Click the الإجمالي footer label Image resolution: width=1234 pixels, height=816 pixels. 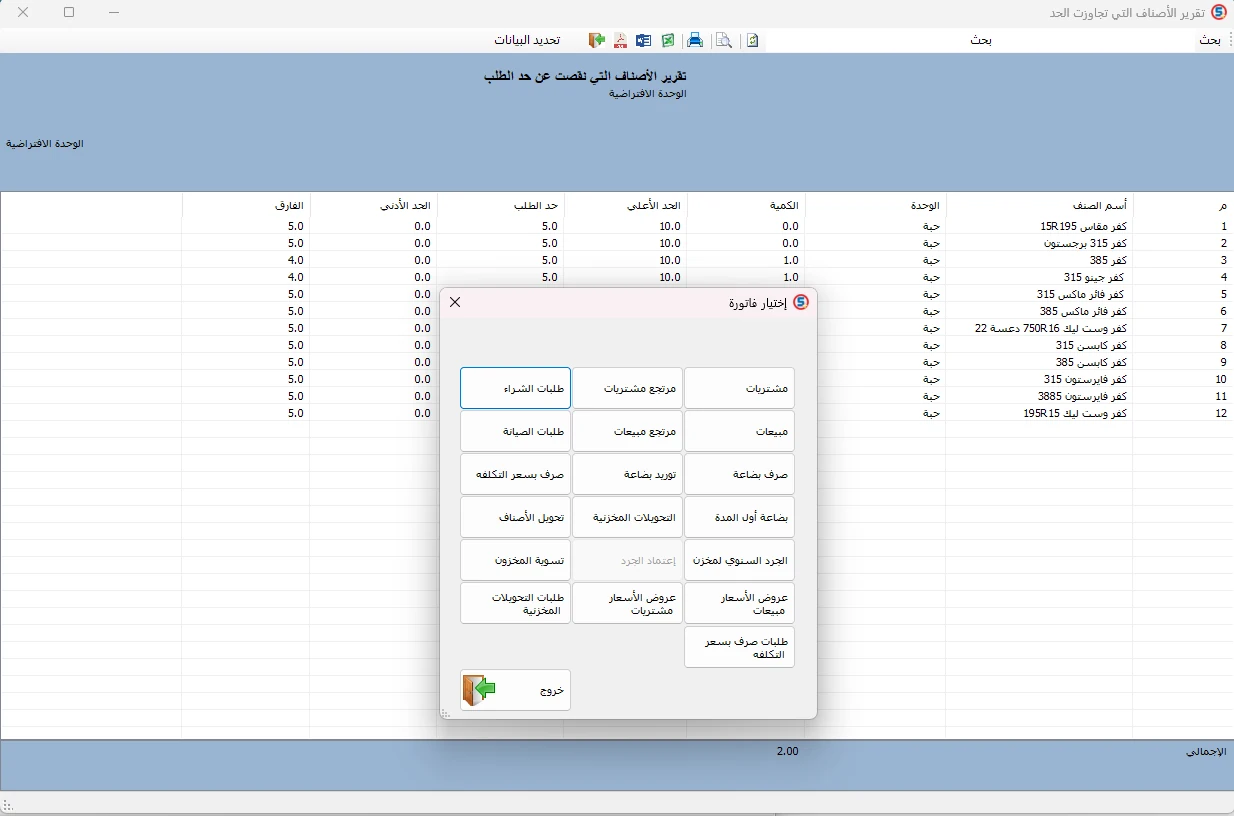1207,751
